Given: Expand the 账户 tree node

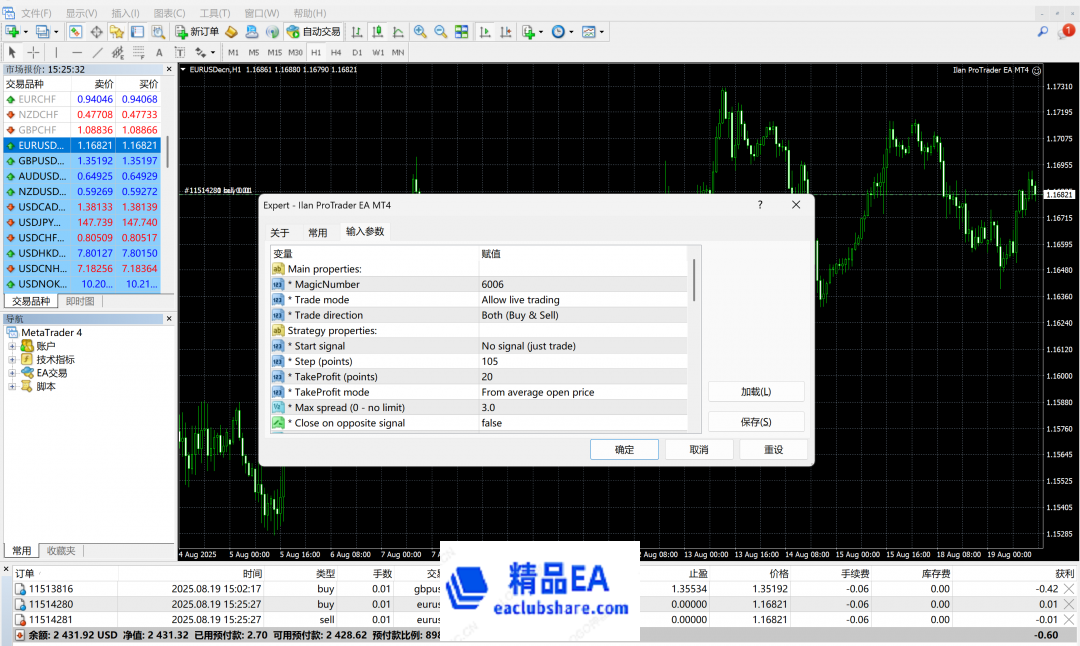Looking at the screenshot, I should click(x=12, y=346).
